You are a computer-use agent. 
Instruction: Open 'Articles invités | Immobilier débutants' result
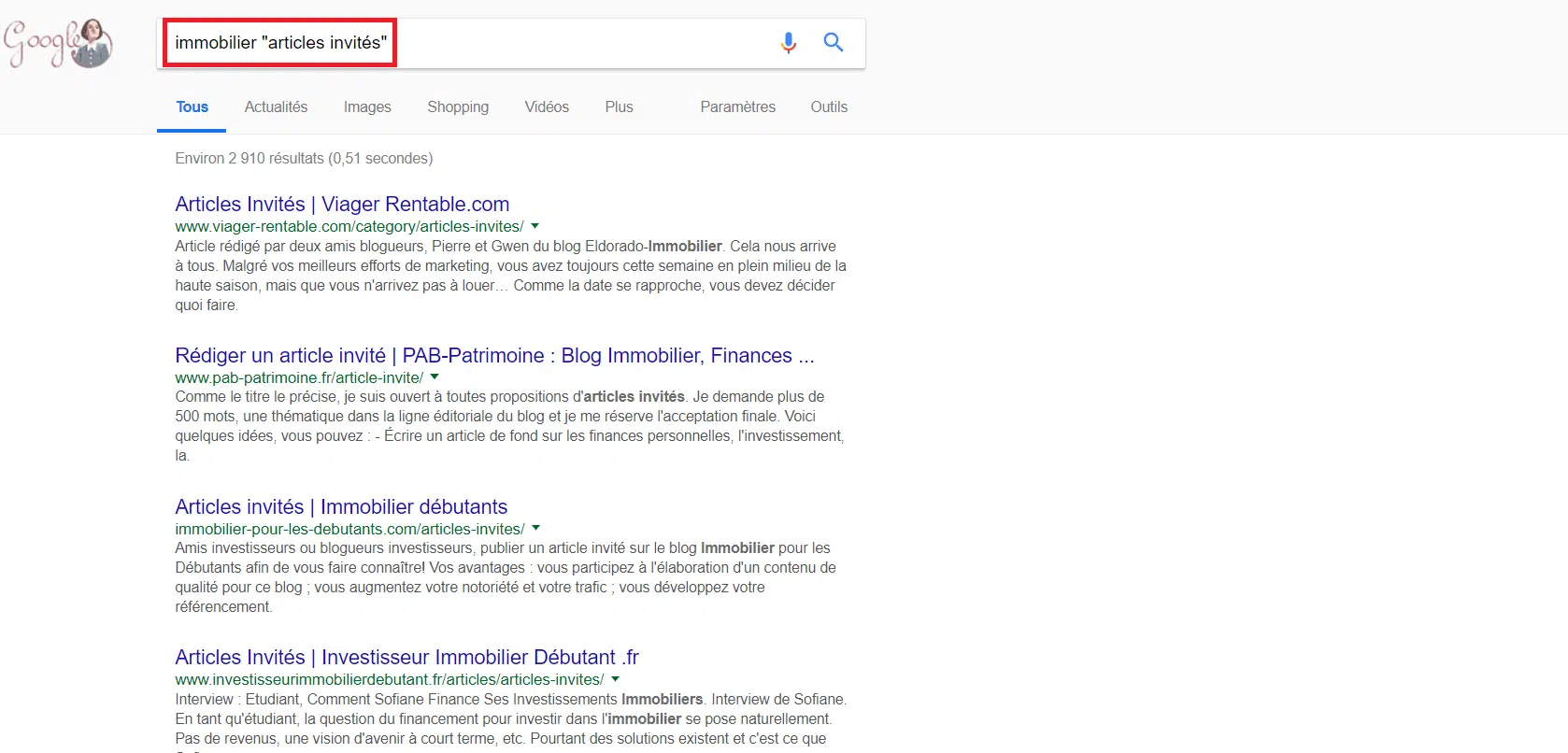click(x=341, y=507)
